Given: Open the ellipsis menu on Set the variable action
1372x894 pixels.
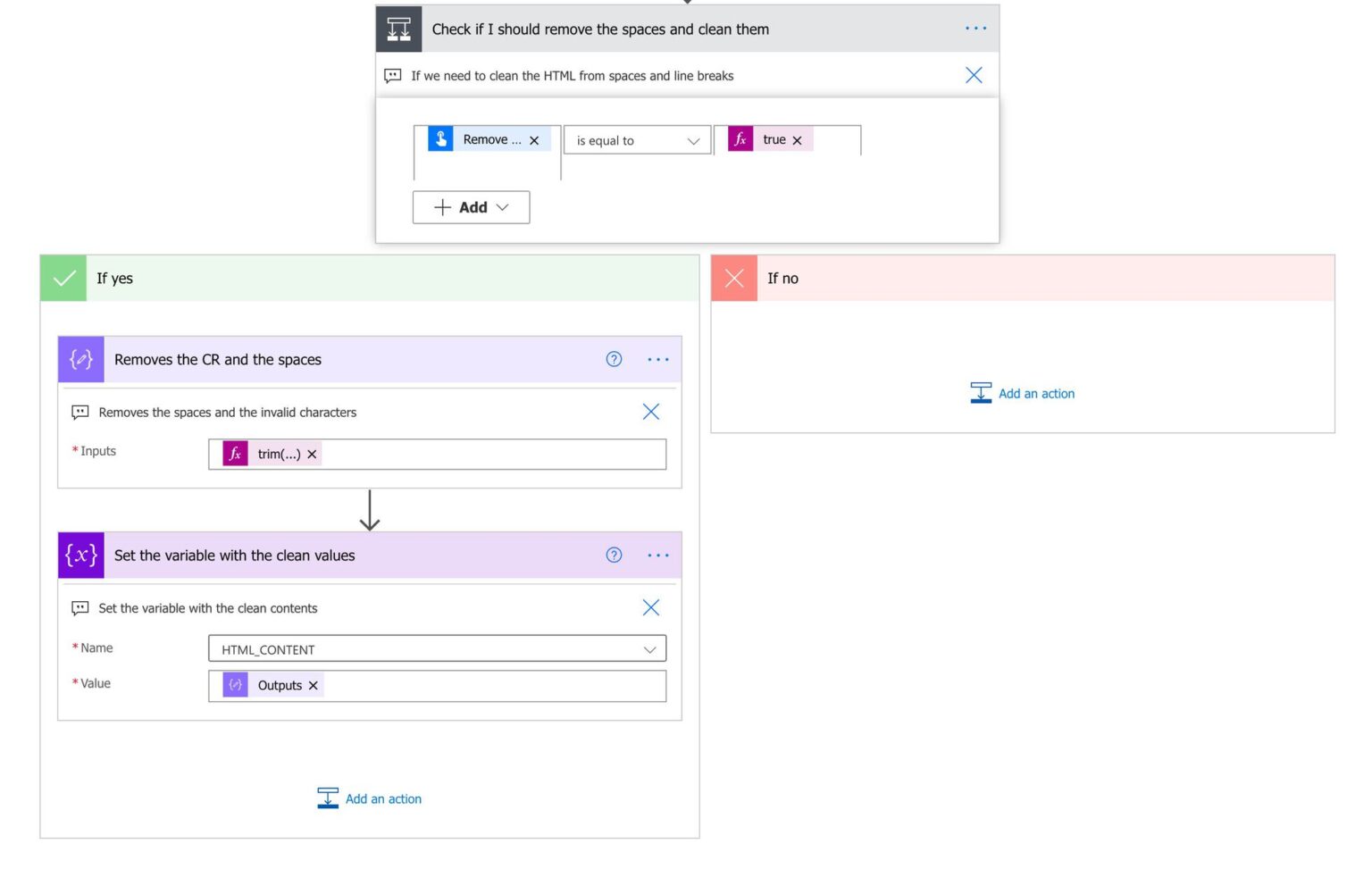Looking at the screenshot, I should [x=658, y=555].
